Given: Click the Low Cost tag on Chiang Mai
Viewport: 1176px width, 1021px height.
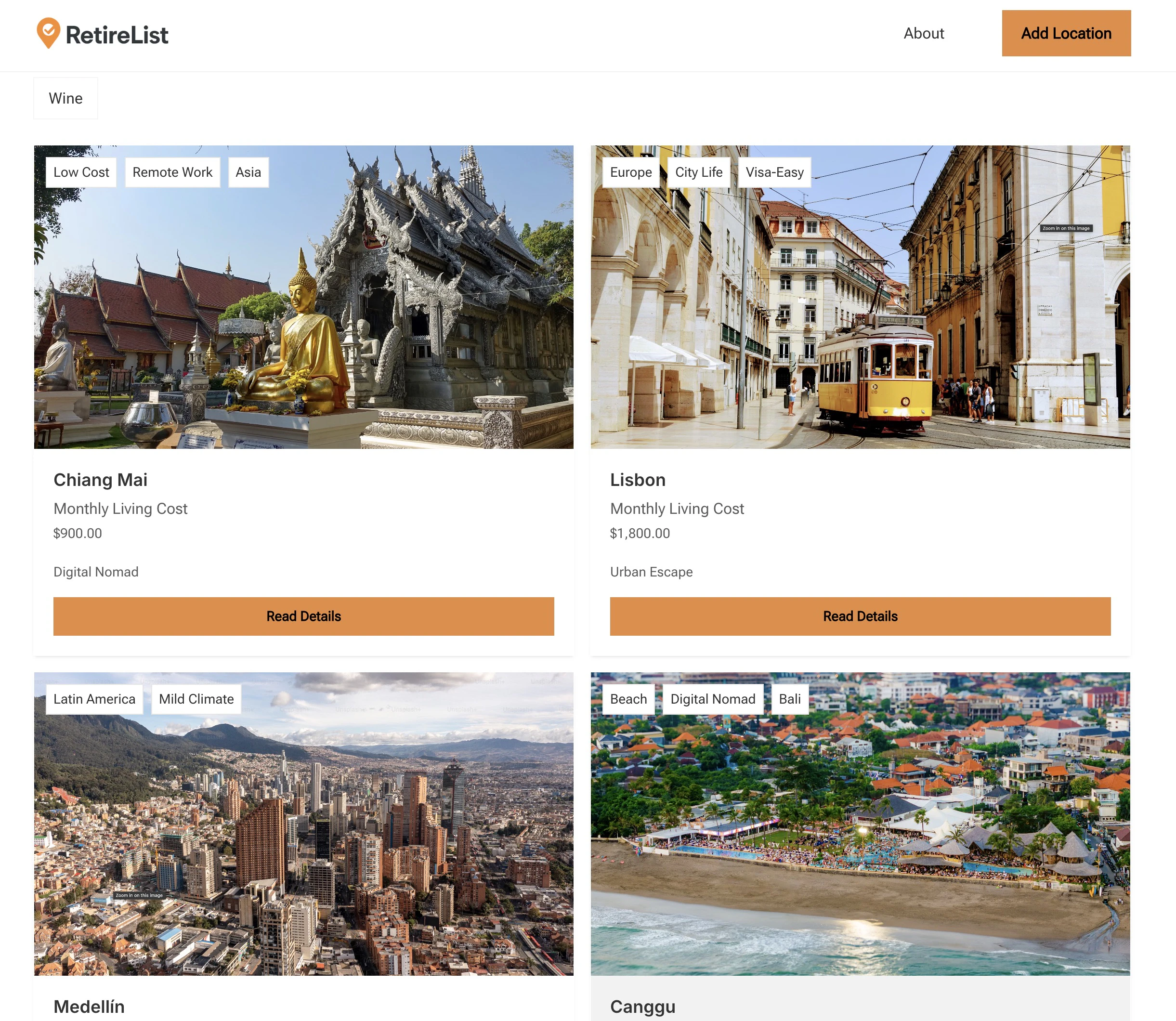Looking at the screenshot, I should (81, 172).
